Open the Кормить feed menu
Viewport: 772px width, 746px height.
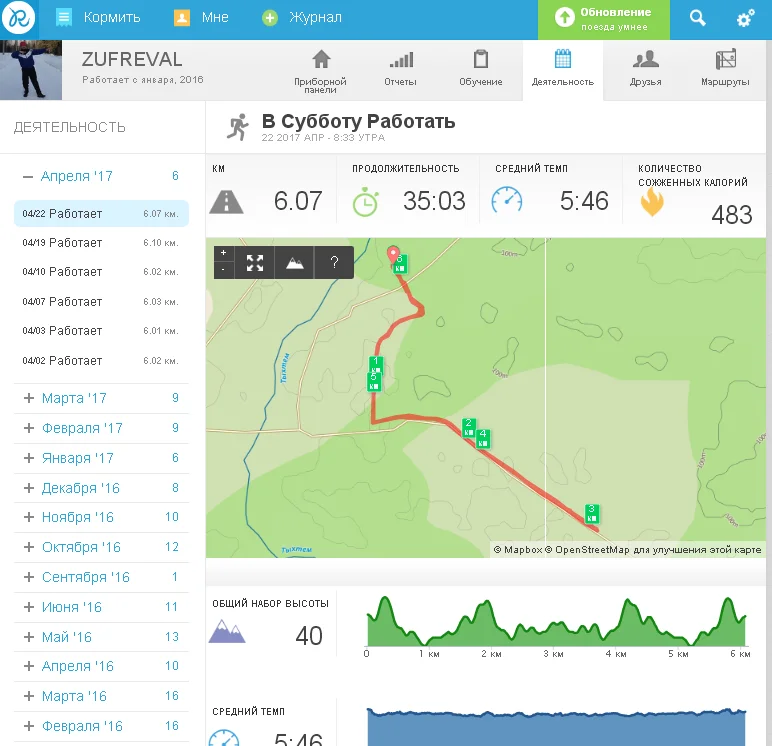tap(98, 18)
